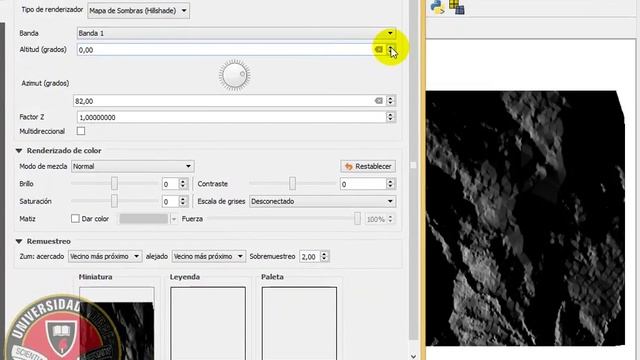The height and width of the screenshot is (360, 640).
Task: Click the Altitud spin arrows
Action: 391,50
